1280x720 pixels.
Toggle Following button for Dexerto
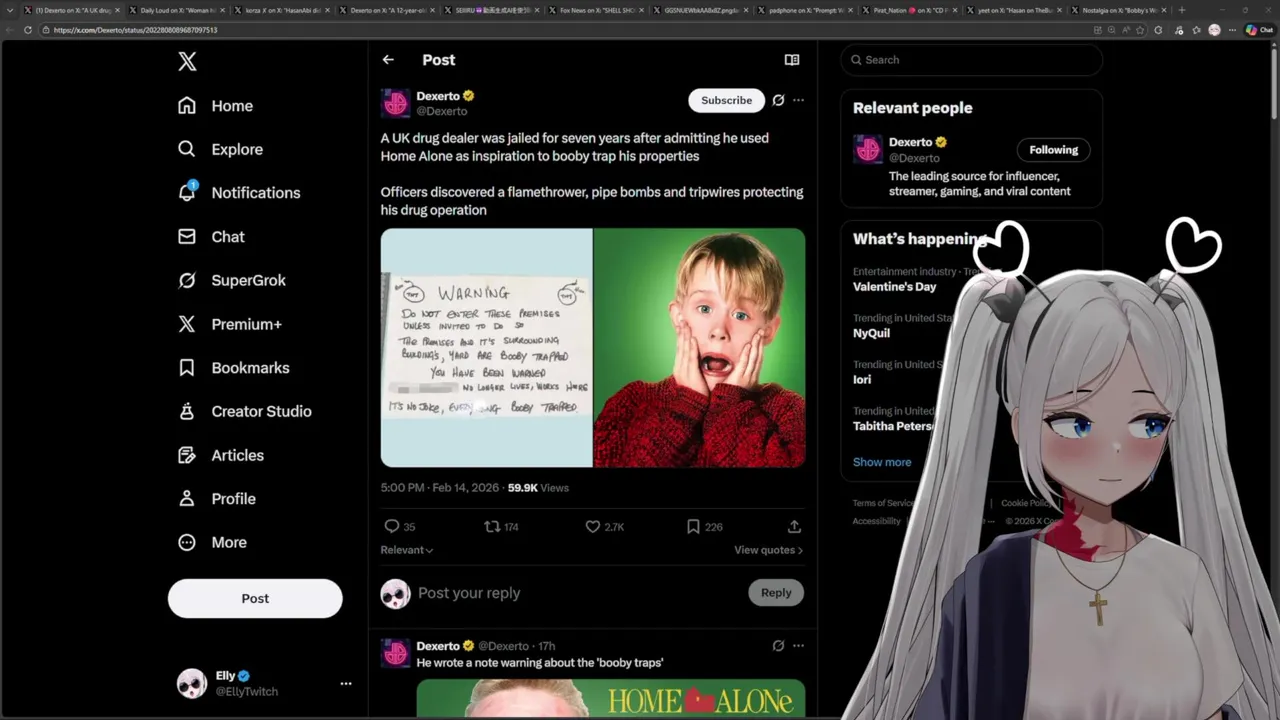[x=1054, y=150]
